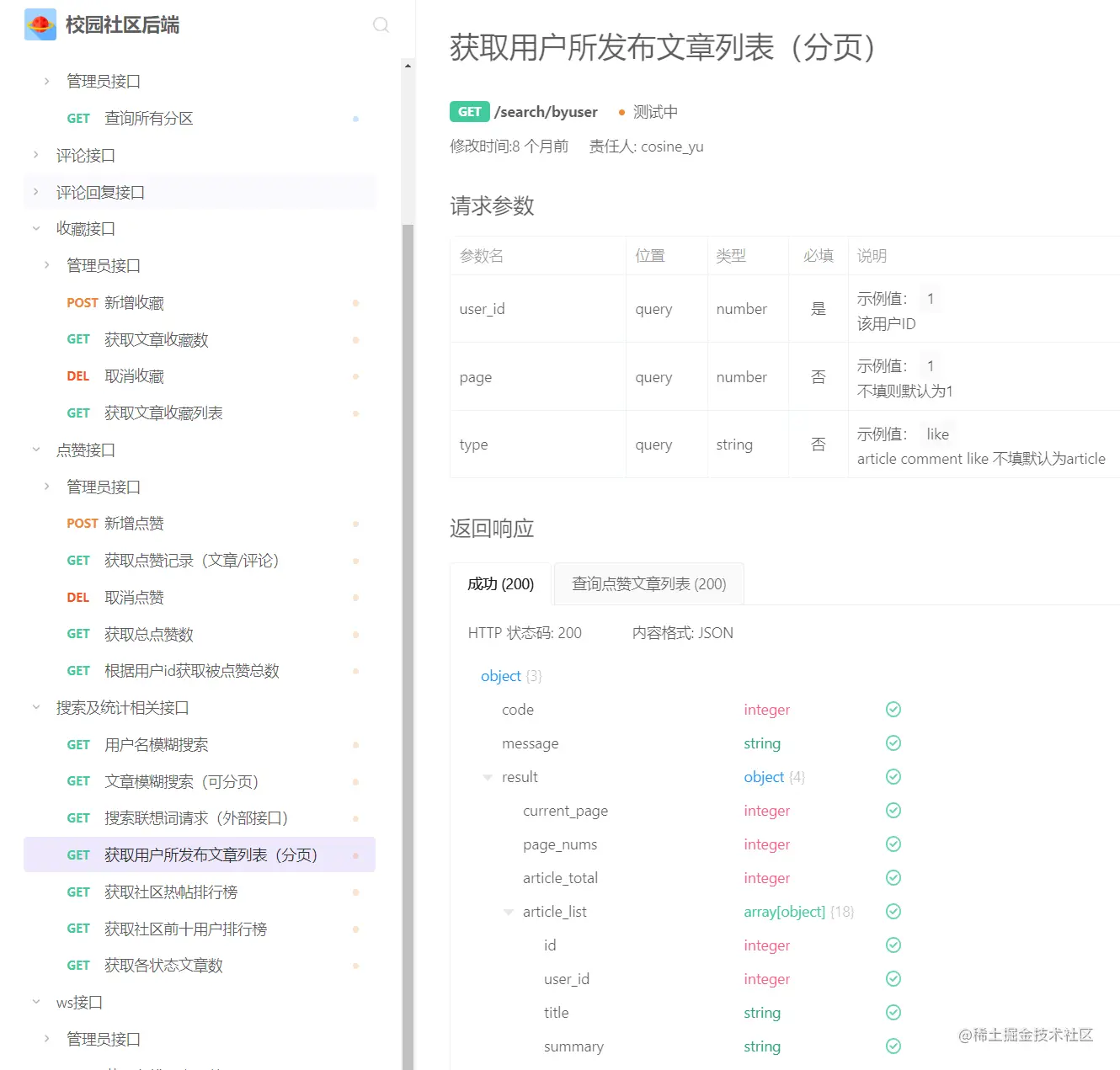Open GET 根据用户id获取被点赞总数 endpoint
The height and width of the screenshot is (1070, 1120).
200,671
